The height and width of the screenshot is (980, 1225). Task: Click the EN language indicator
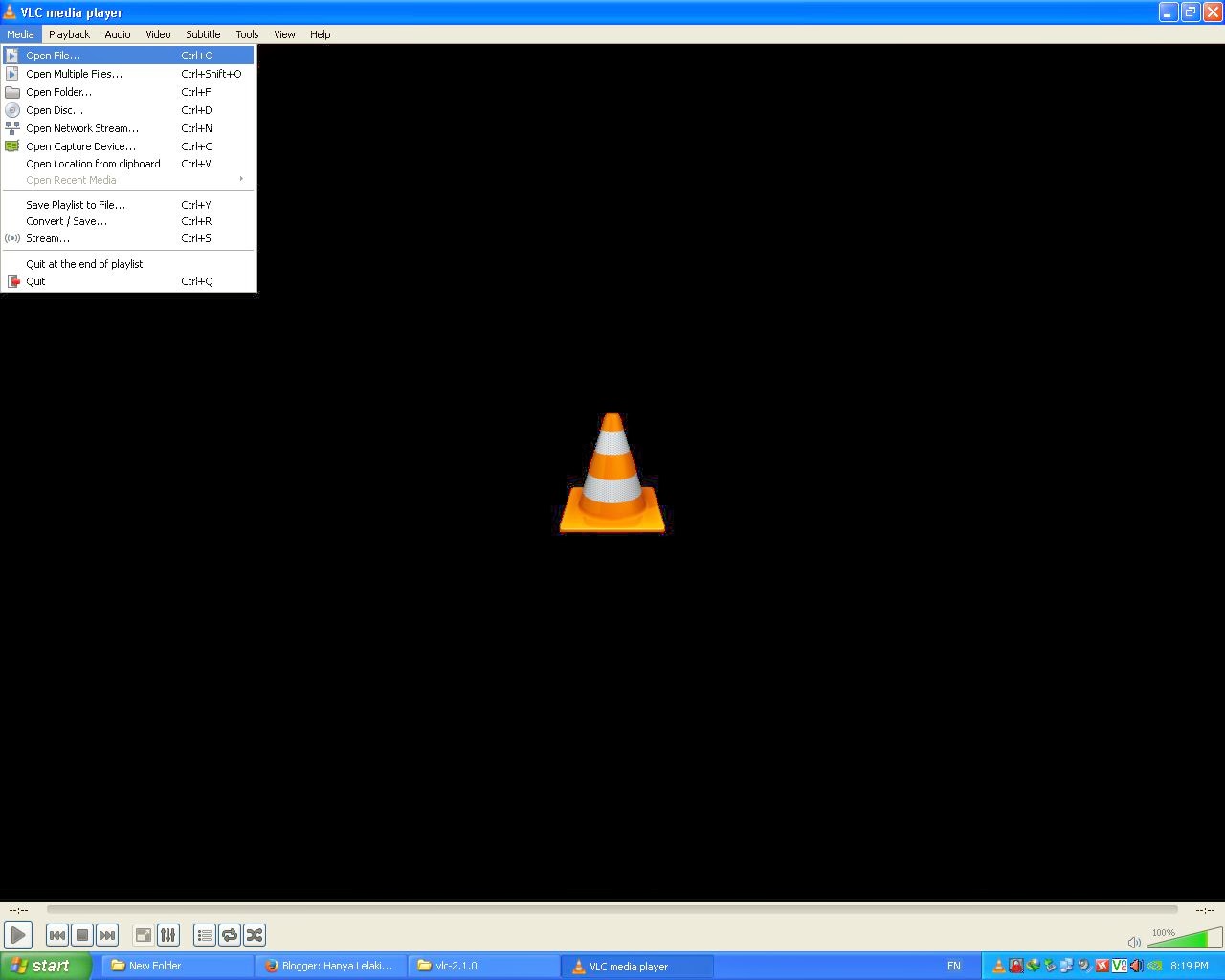(954, 966)
